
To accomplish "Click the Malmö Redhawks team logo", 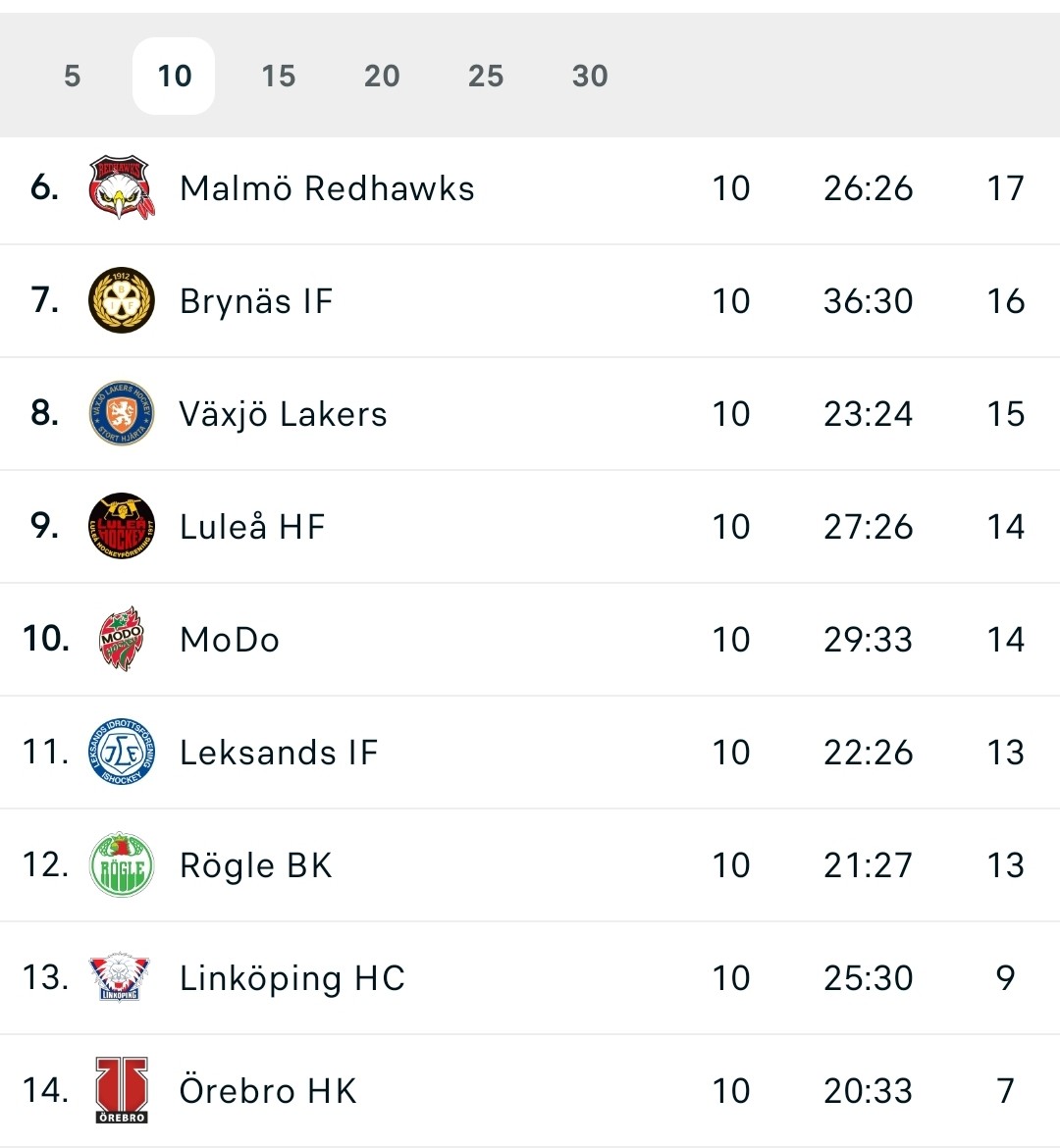I will point(121,188).
